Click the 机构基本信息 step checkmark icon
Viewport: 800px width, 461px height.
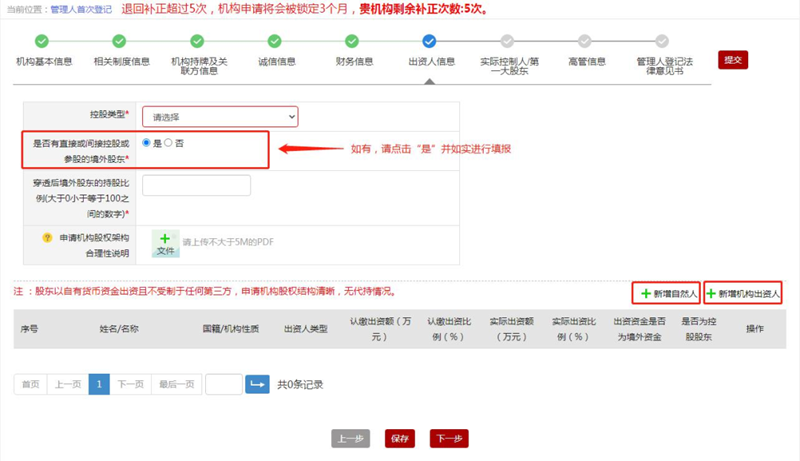click(42, 41)
